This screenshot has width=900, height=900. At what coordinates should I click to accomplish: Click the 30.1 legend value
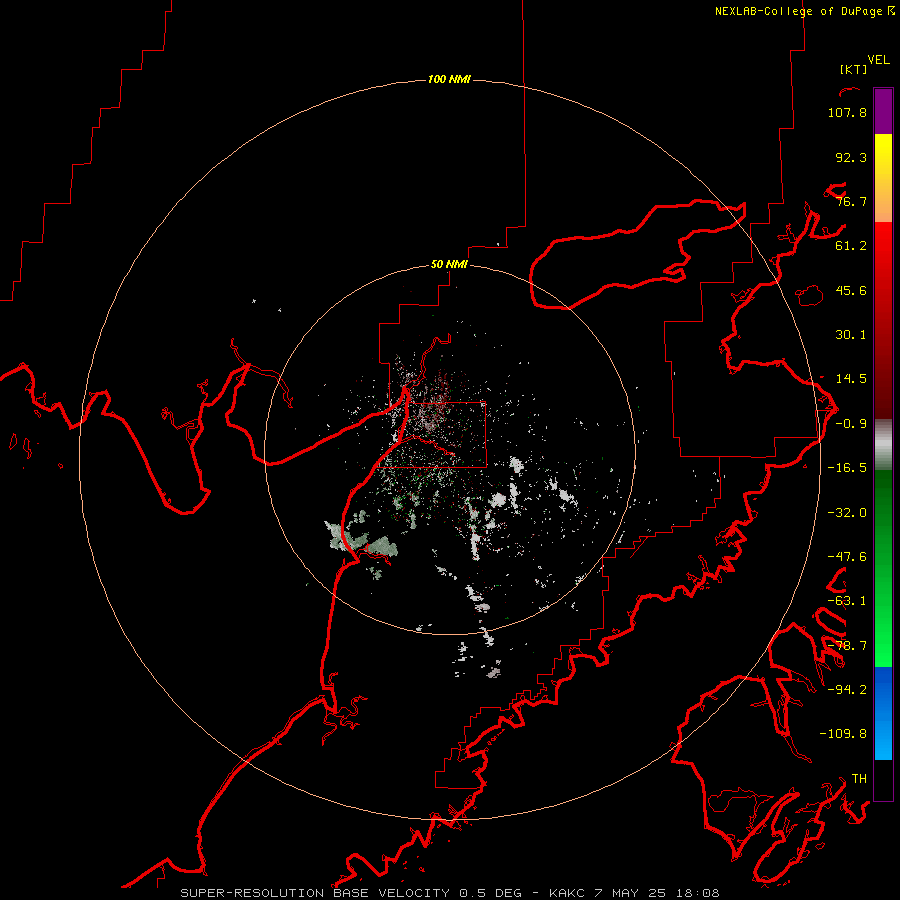click(851, 335)
